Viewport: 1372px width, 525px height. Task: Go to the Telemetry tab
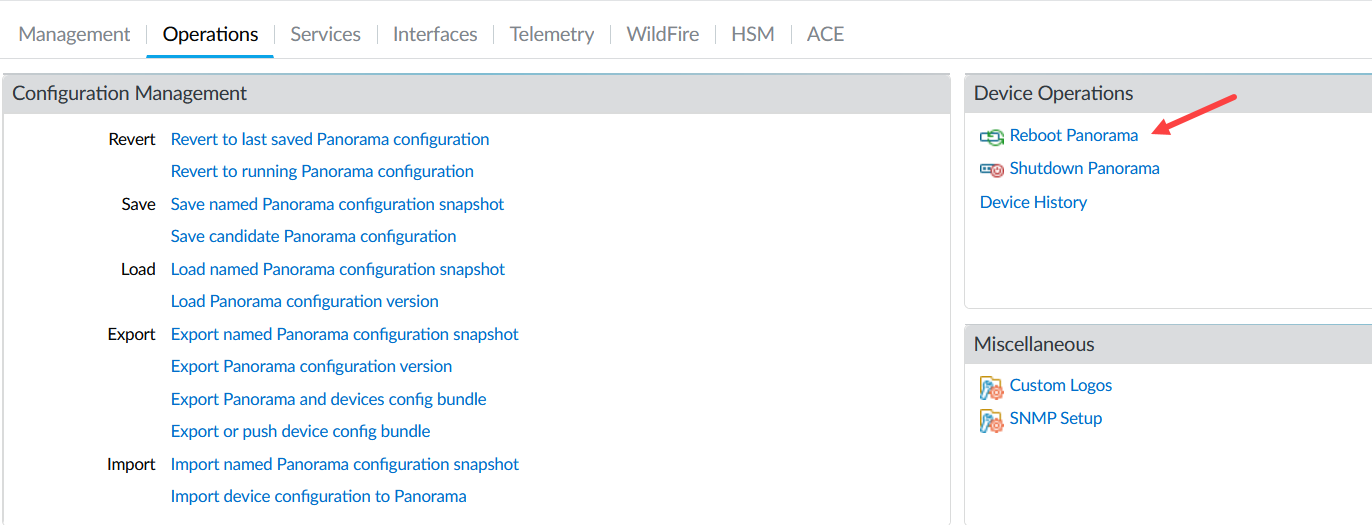(552, 34)
